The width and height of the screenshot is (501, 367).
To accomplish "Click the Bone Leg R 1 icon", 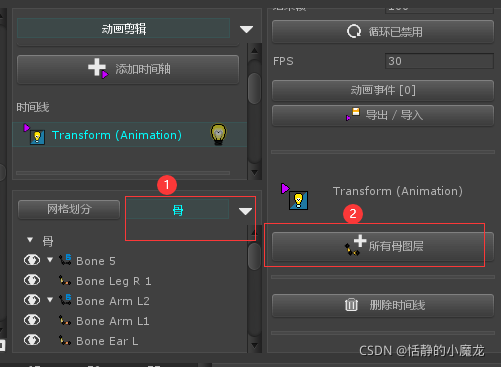I will tap(65, 280).
